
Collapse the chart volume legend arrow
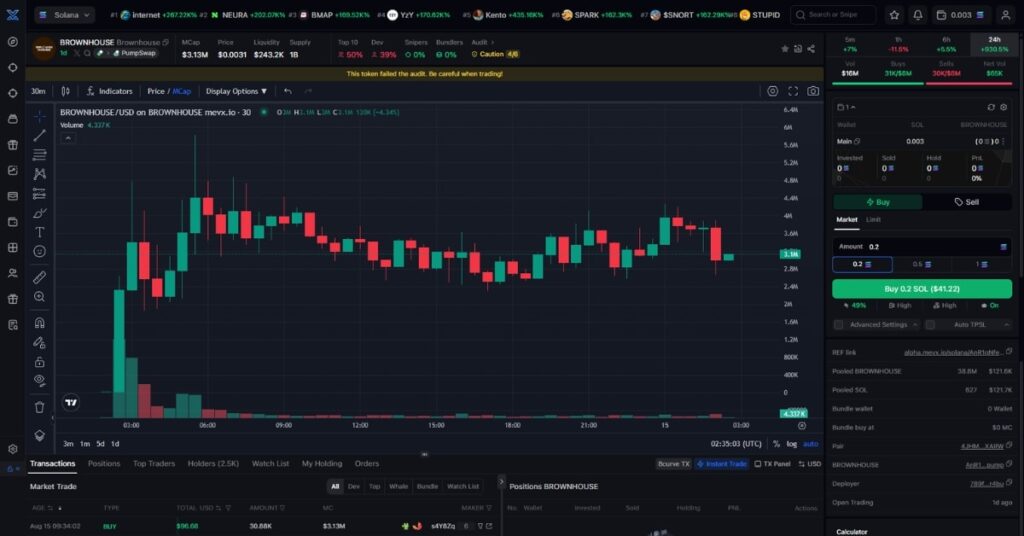tap(68, 138)
